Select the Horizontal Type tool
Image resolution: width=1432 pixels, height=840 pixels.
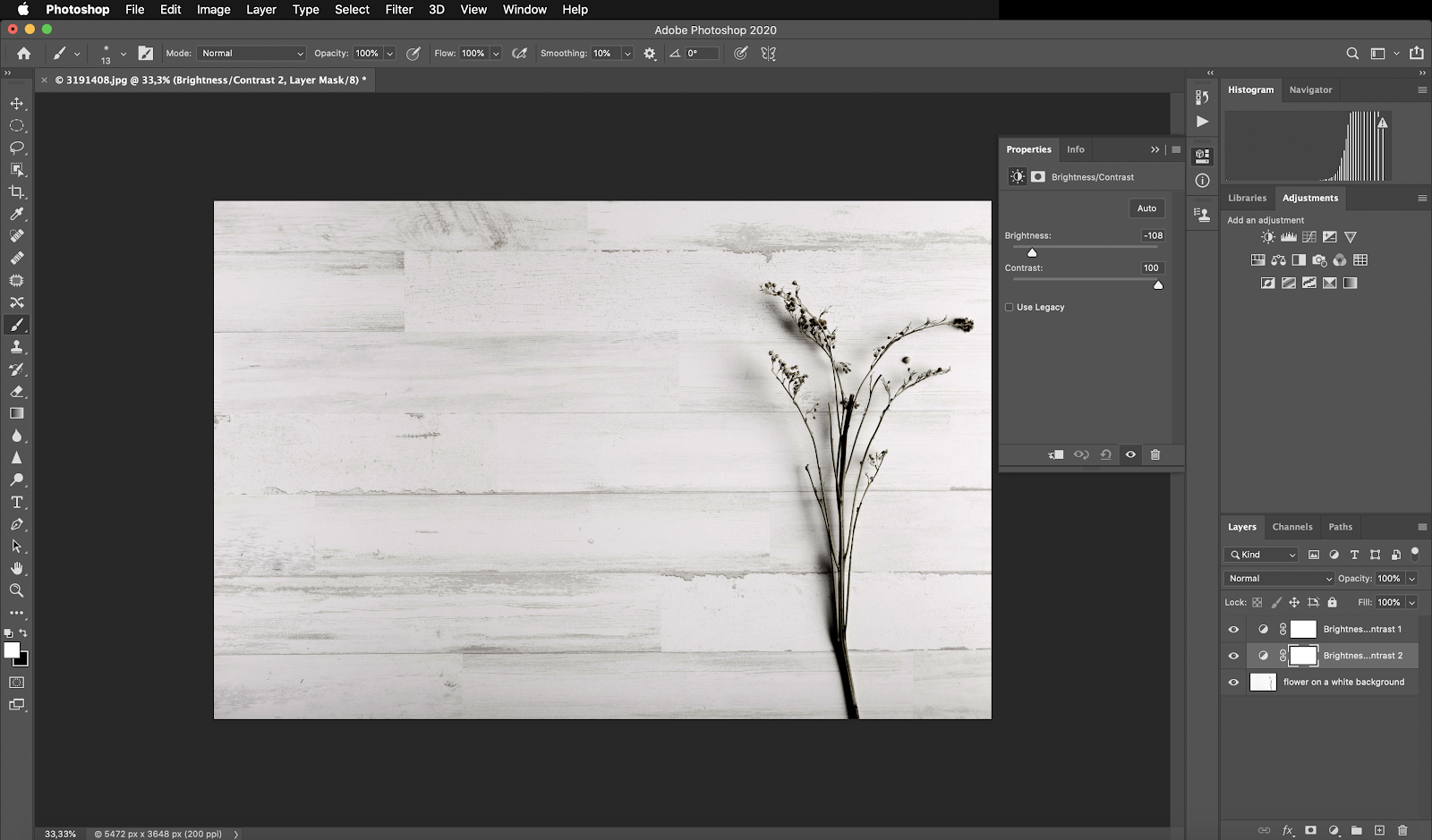tap(17, 502)
